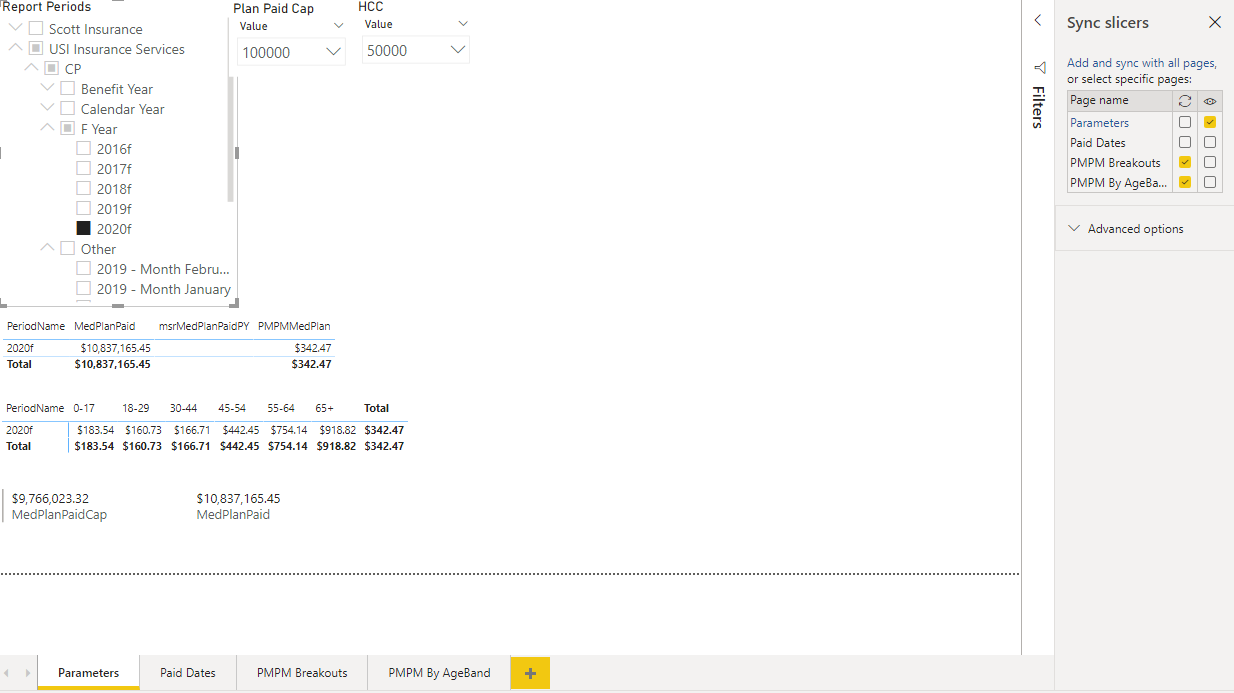Image resolution: width=1234 pixels, height=693 pixels.
Task: Click the Report Periods slicer title
Action: pos(46,7)
